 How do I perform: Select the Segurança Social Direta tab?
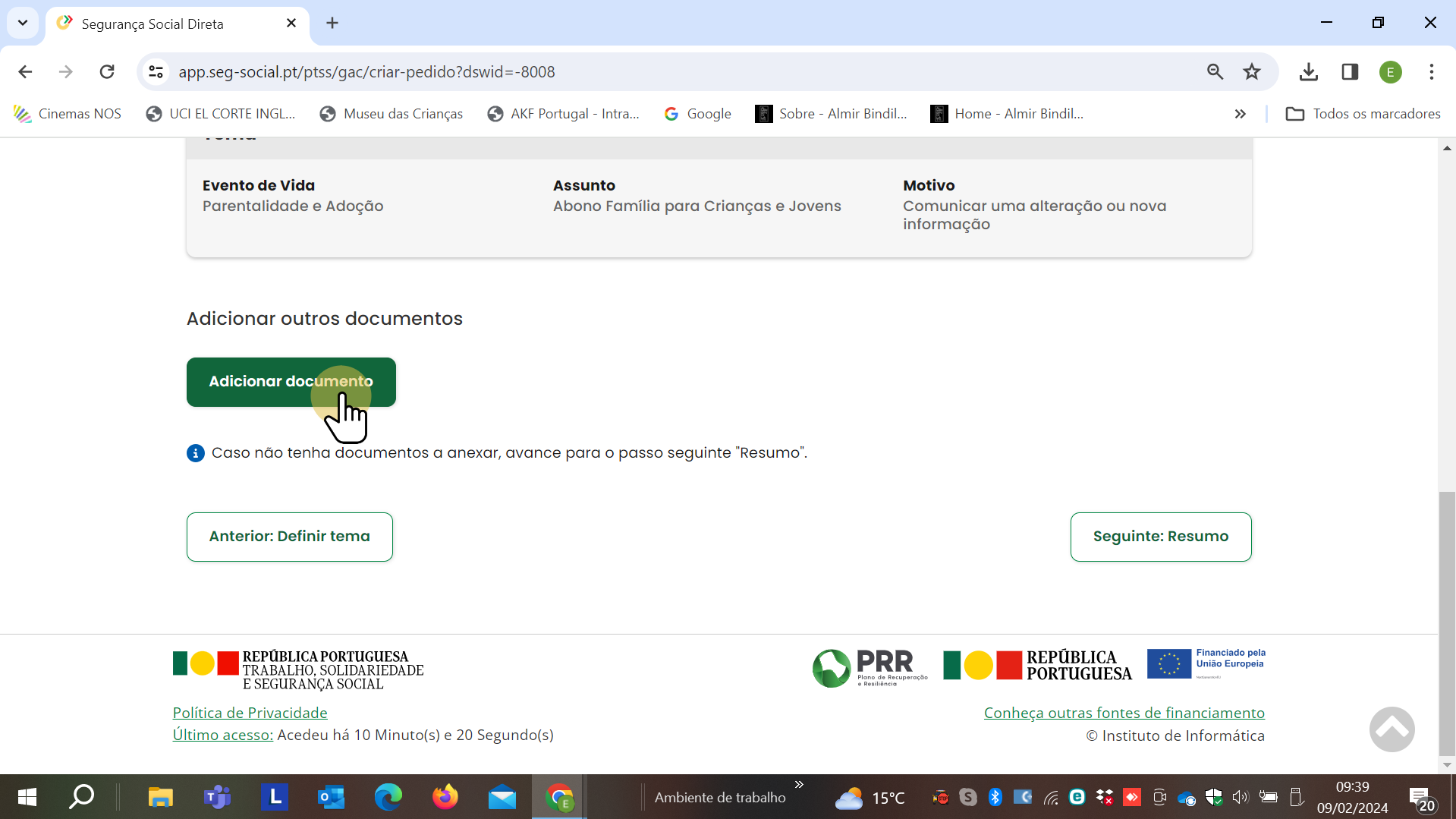[167, 24]
